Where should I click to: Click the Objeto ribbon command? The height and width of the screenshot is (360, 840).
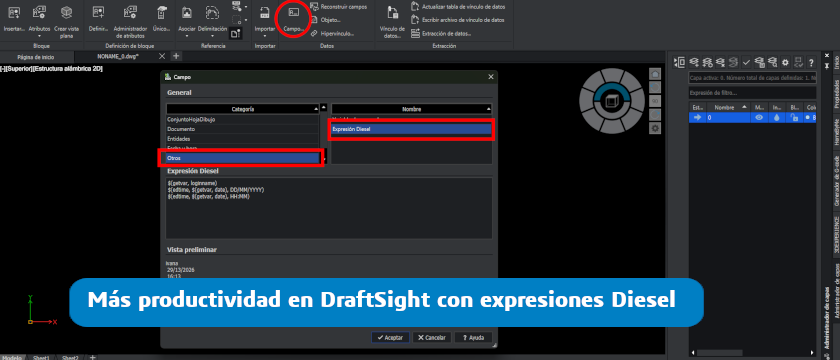[326, 20]
